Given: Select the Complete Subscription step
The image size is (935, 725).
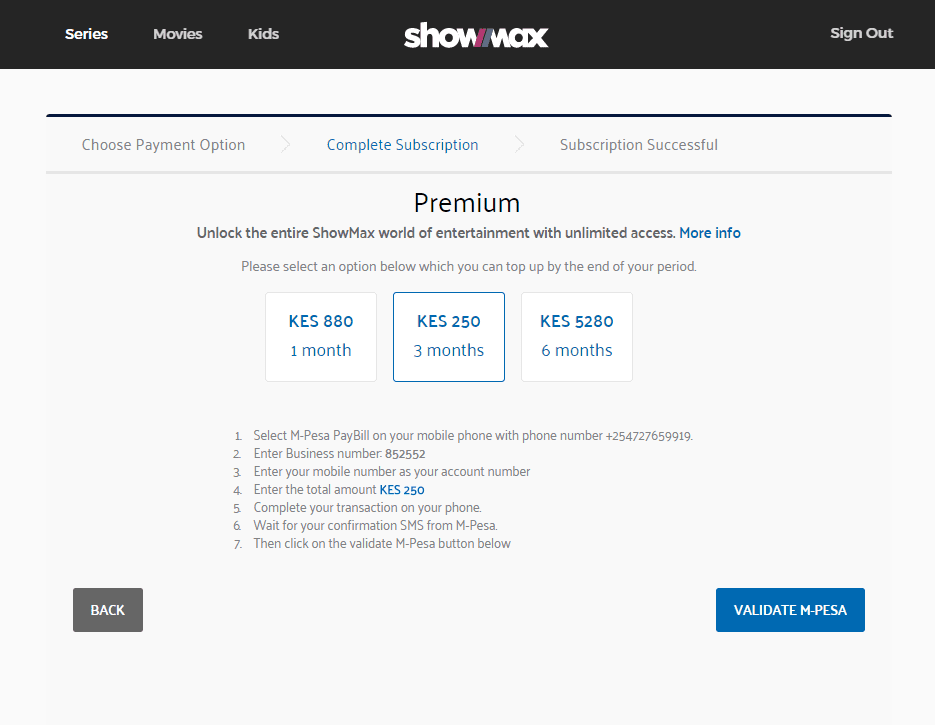Looking at the screenshot, I should (x=403, y=145).
